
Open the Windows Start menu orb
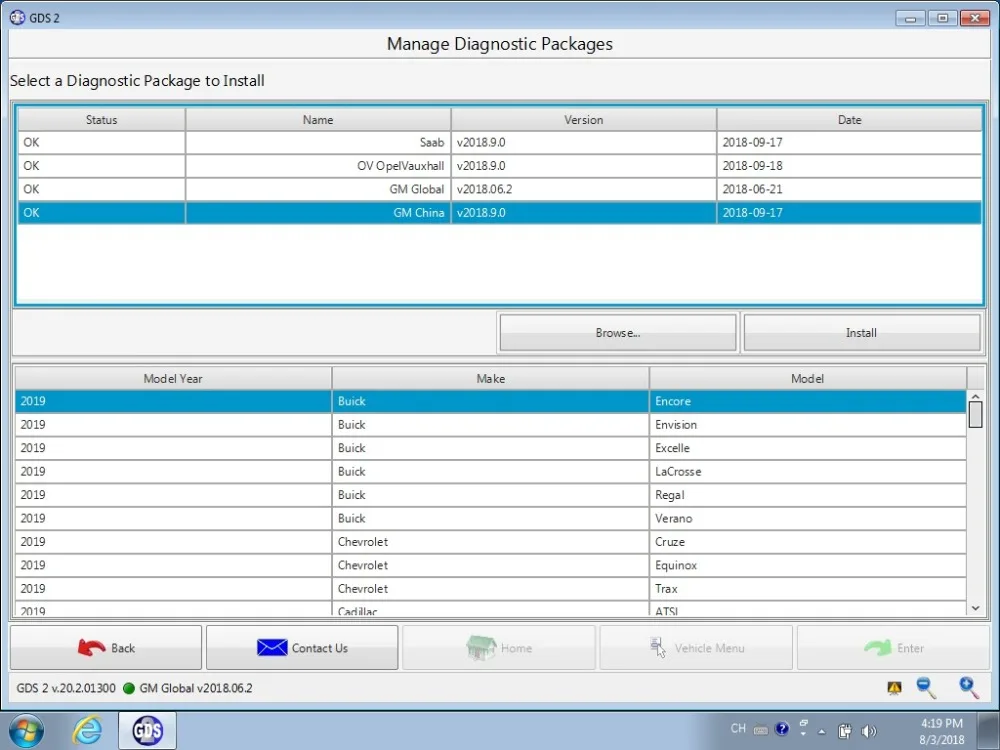tap(27, 731)
